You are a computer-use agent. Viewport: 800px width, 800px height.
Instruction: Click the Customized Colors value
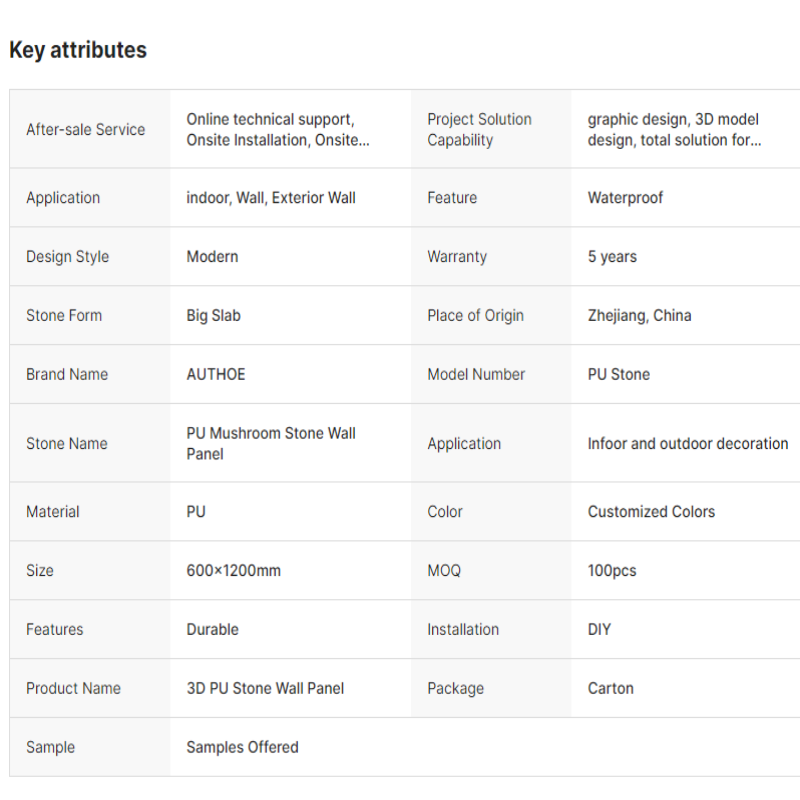tap(651, 512)
